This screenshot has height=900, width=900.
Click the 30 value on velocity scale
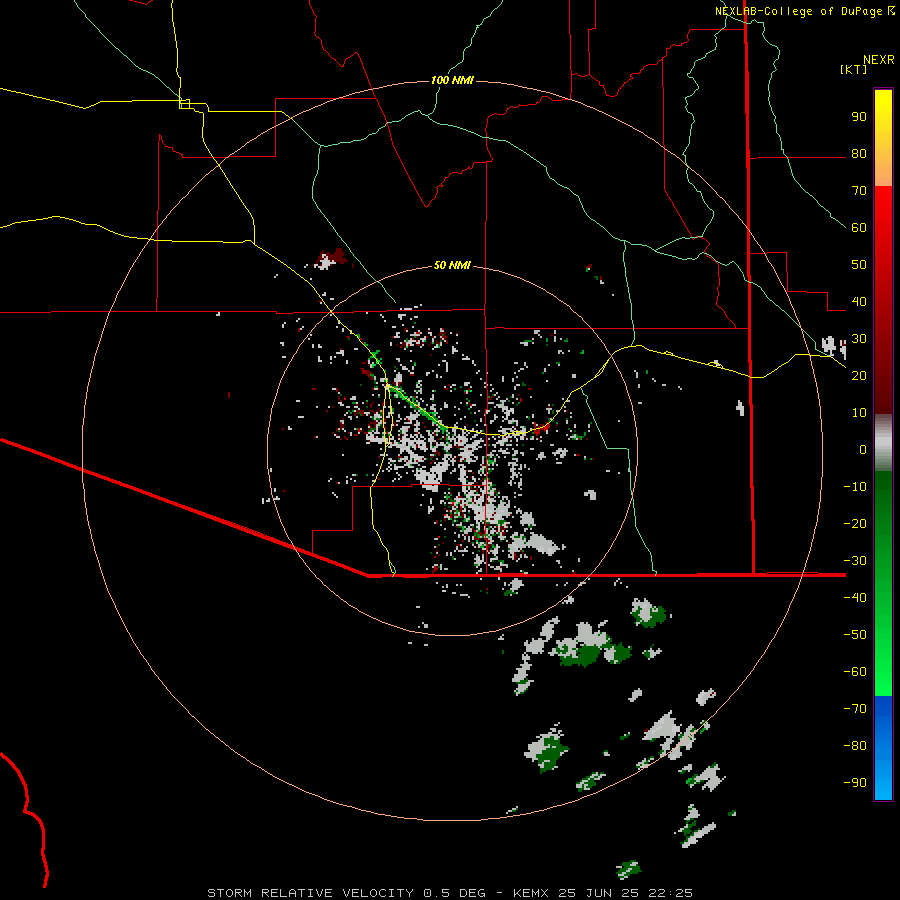[859, 339]
